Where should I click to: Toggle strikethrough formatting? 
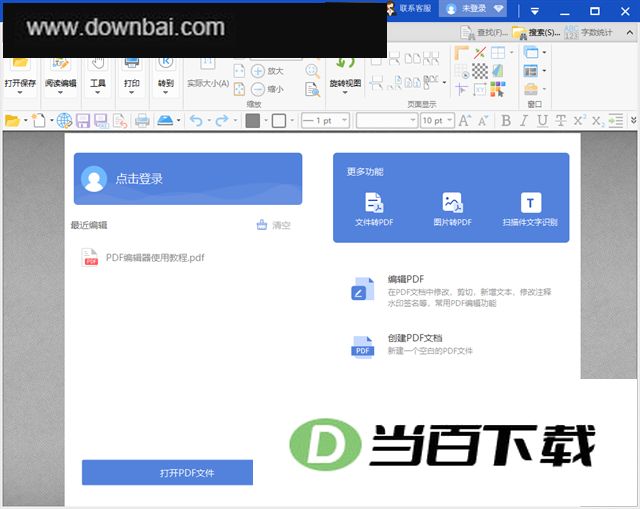tap(560, 121)
